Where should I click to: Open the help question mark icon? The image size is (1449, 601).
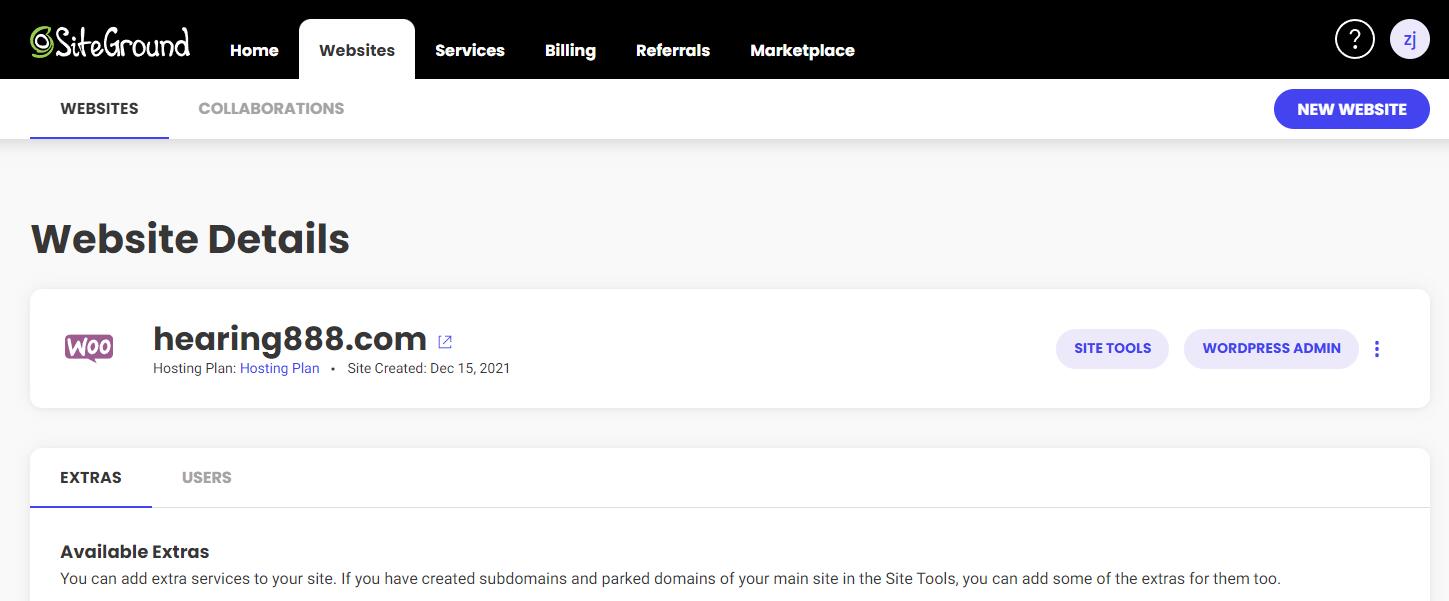click(x=1355, y=40)
